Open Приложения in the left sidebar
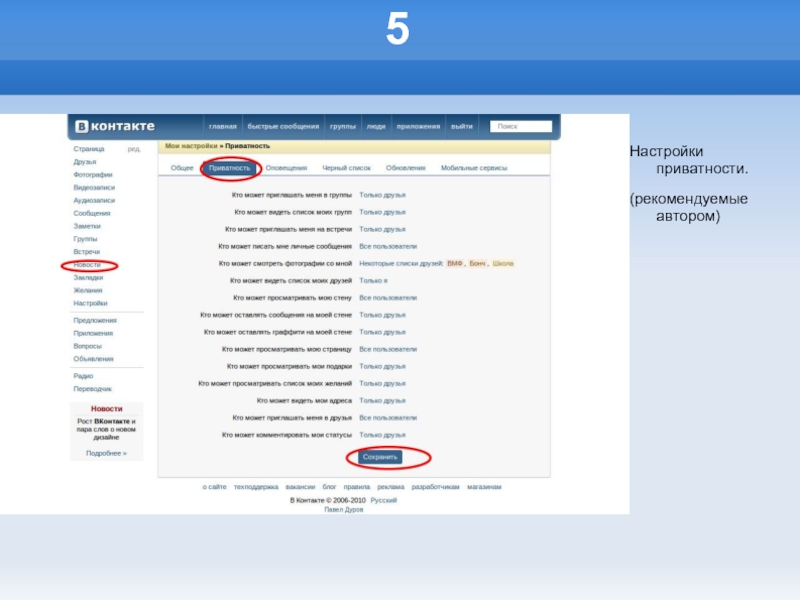This screenshot has height=600, width=800. (93, 333)
